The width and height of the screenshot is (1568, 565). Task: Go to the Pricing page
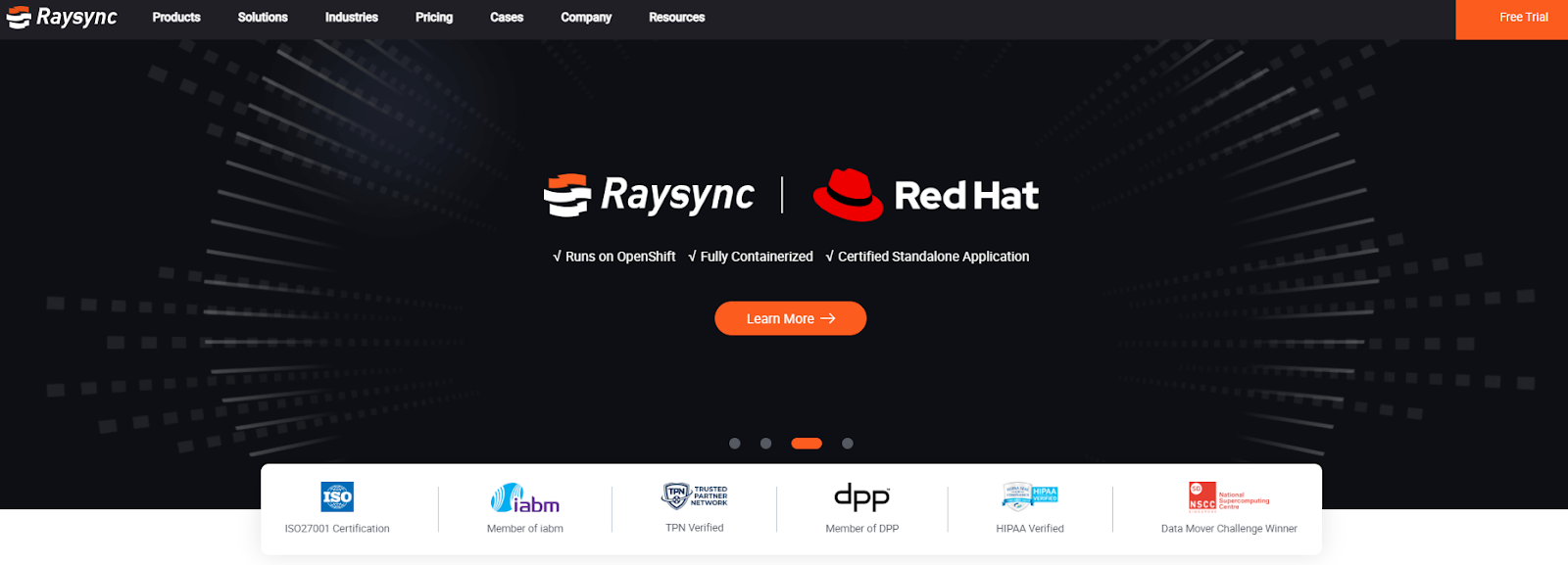click(434, 18)
